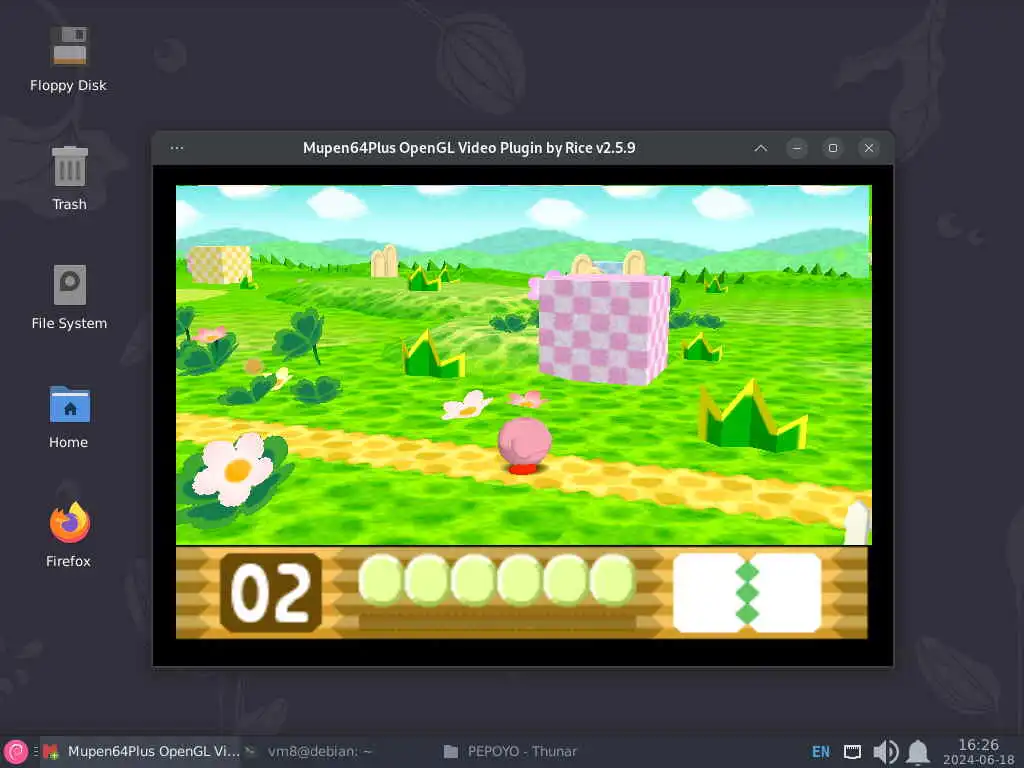Switch to PEPOYO - Thunar taskbar button
1024x768 pixels.
click(x=511, y=752)
